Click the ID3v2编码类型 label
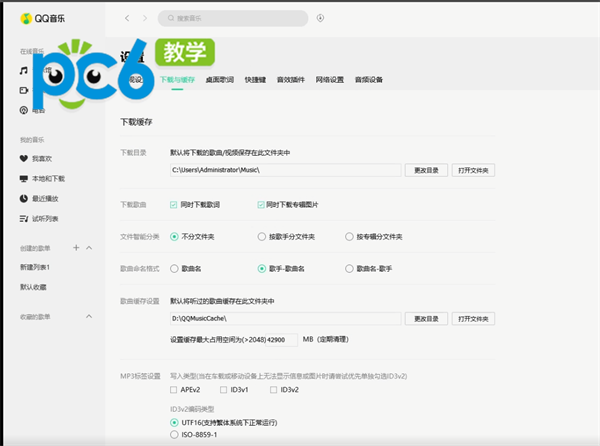Viewport: 600px width, 446px height. tap(192, 409)
